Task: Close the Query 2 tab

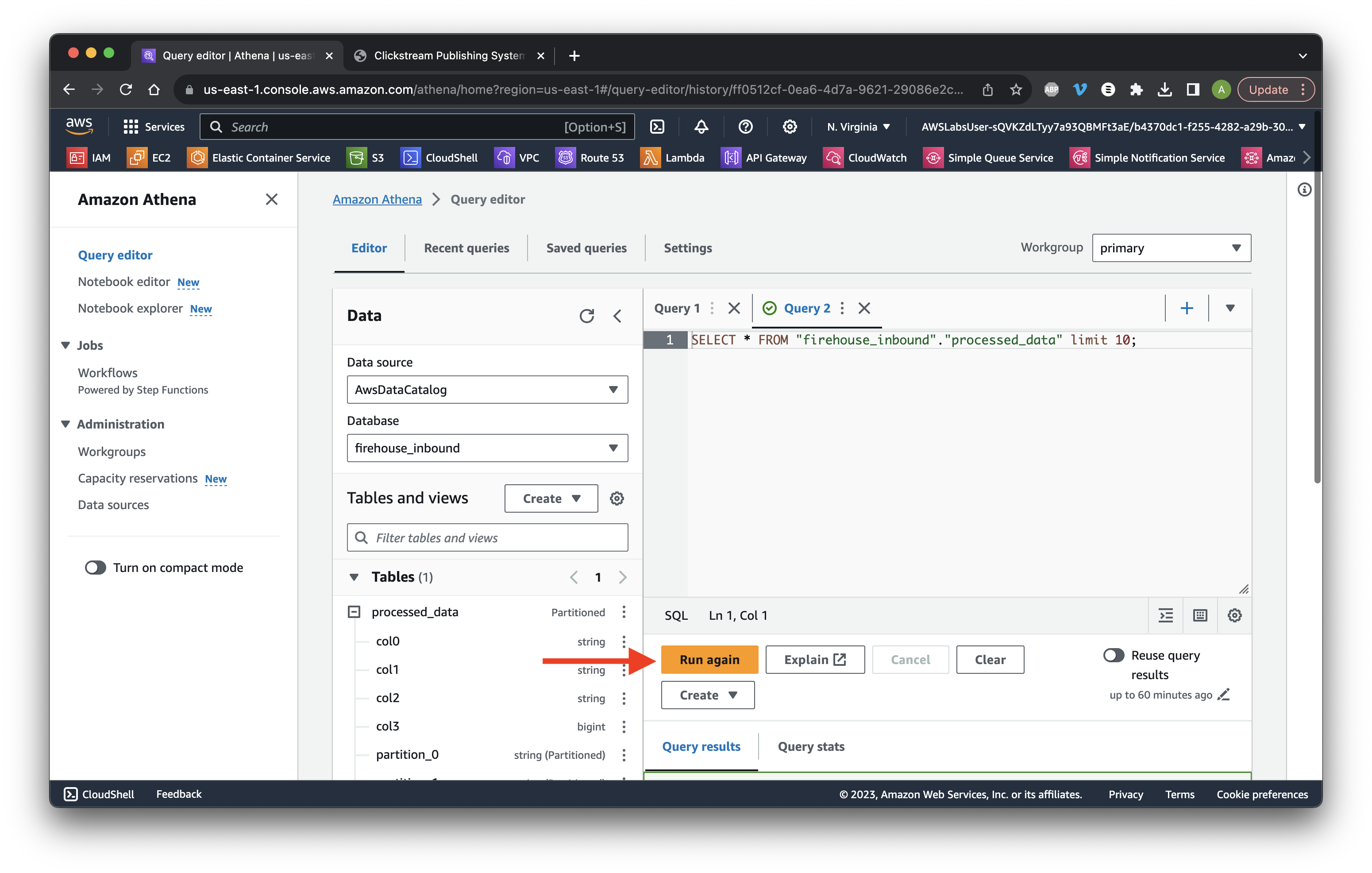Action: (864, 308)
